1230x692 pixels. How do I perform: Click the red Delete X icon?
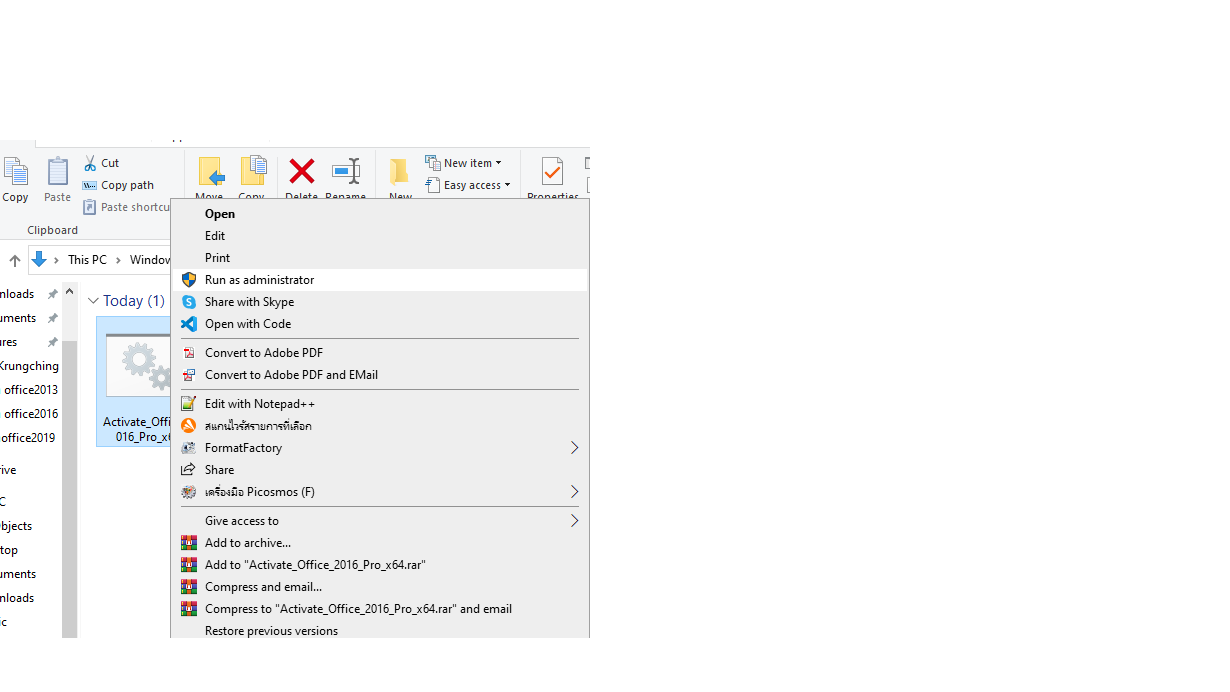[301, 171]
